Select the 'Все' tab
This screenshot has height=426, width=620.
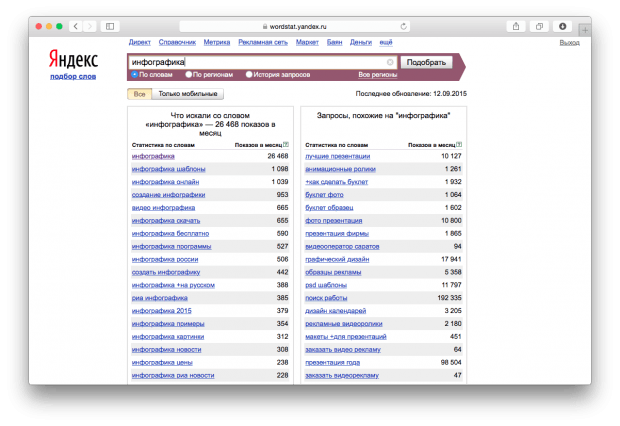click(139, 94)
